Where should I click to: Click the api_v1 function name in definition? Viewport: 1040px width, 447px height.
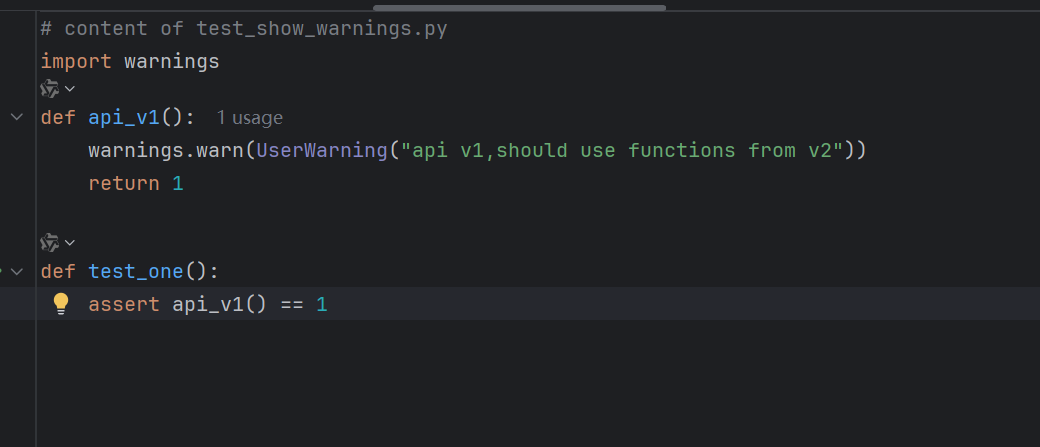(124, 118)
